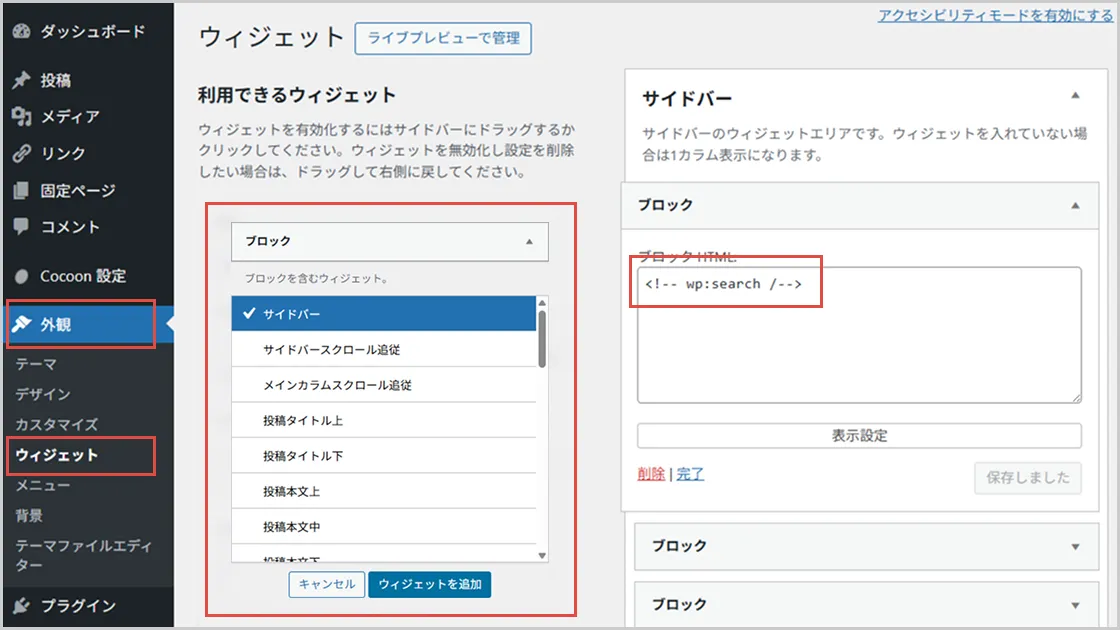Click the Links chain icon
Screen dimensions: 1120x630
(x=22, y=154)
